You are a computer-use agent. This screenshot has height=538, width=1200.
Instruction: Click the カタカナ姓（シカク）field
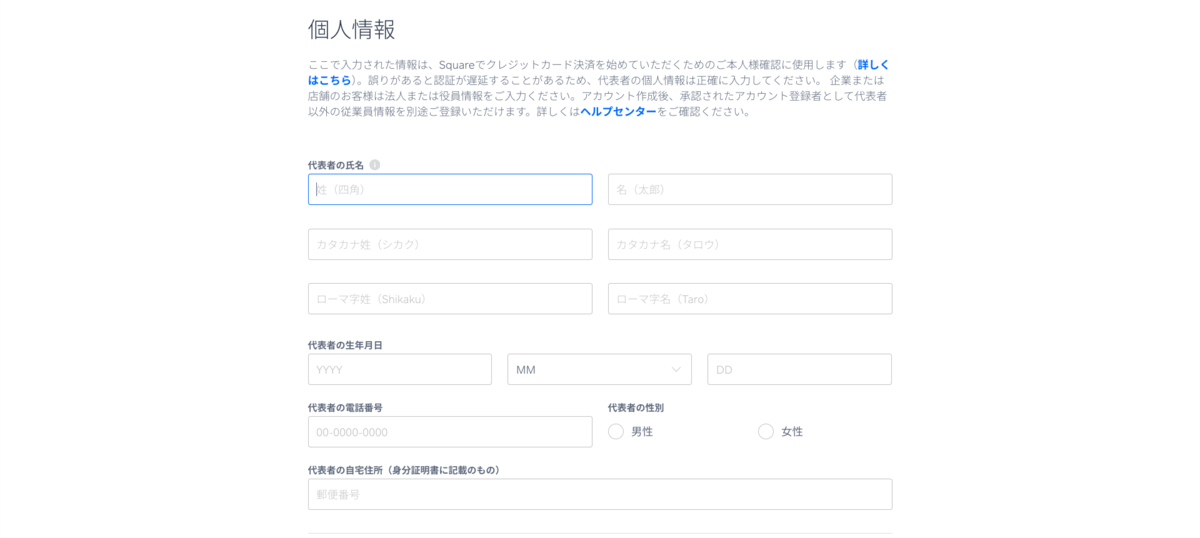coord(450,244)
